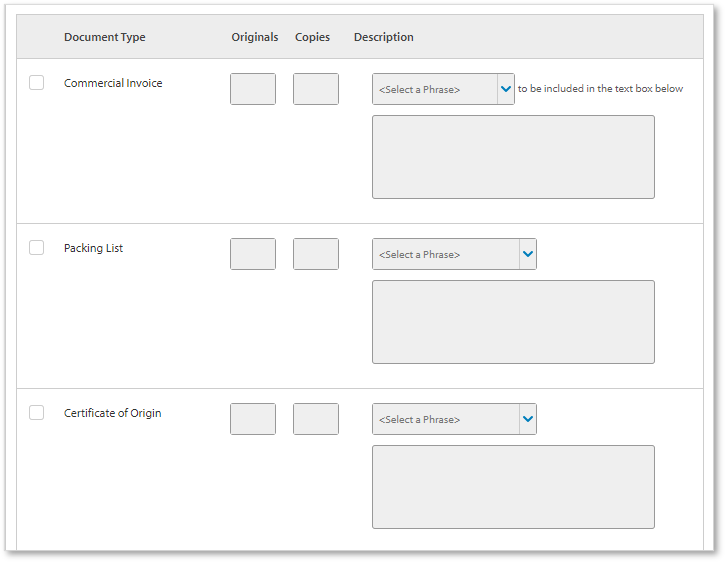The width and height of the screenshot is (725, 562).
Task: Click the Commercial Invoice Copies field
Action: tap(316, 89)
